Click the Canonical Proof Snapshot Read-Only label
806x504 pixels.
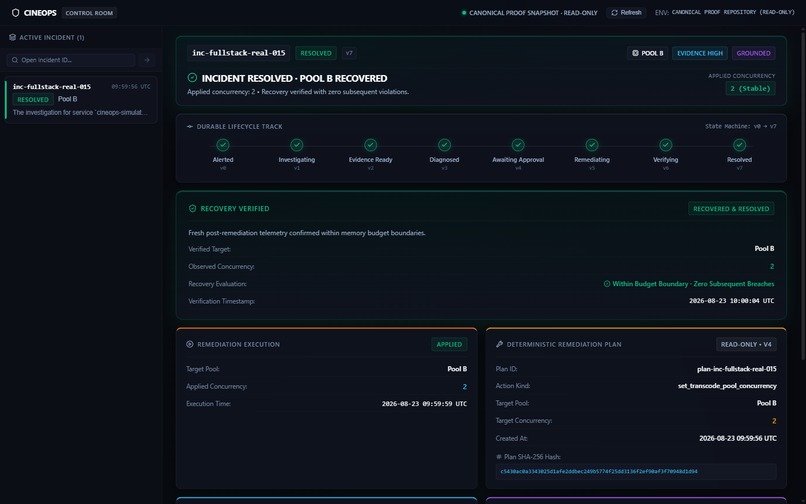[x=533, y=13]
